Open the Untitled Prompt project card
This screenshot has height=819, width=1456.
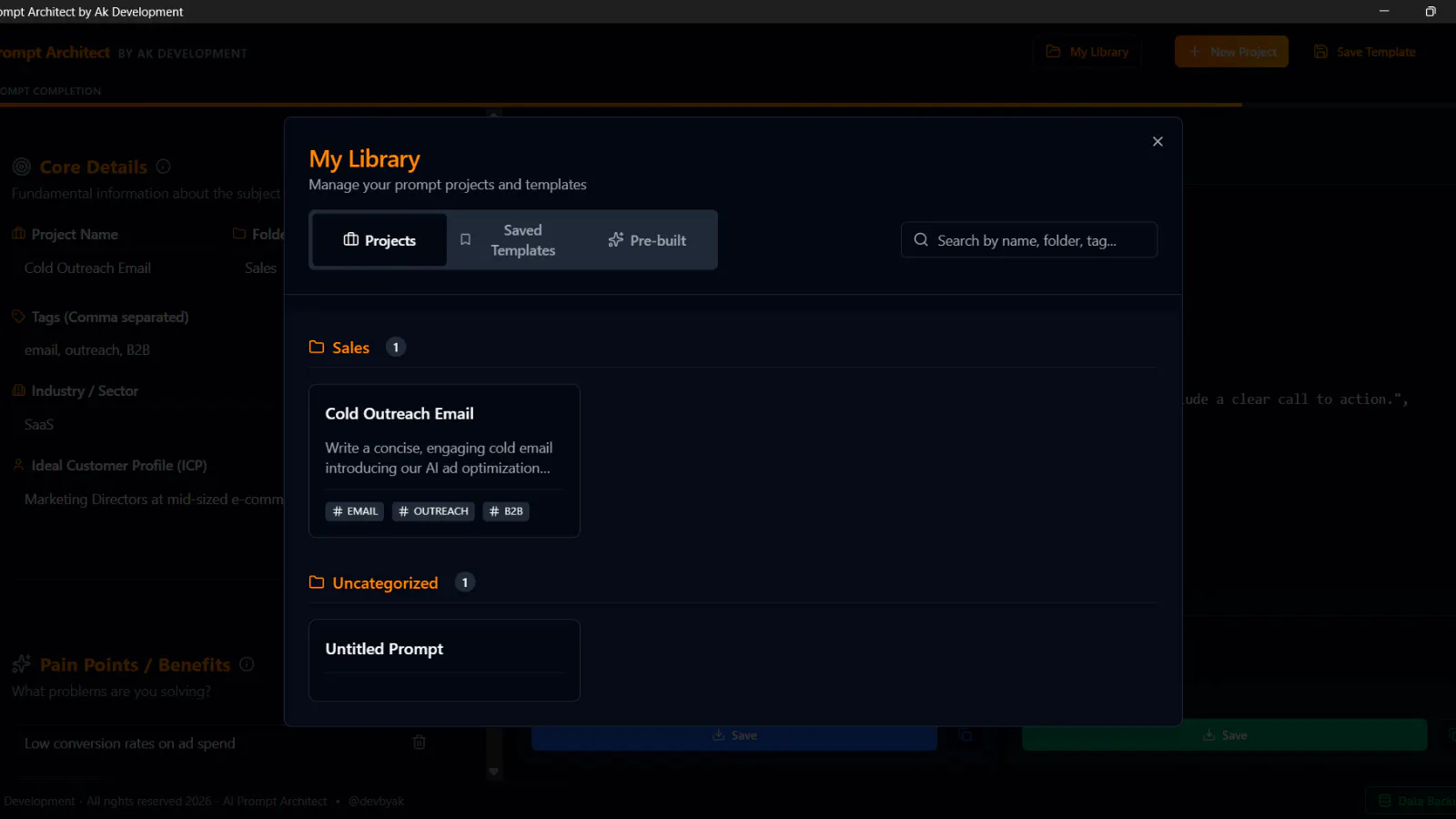point(444,661)
